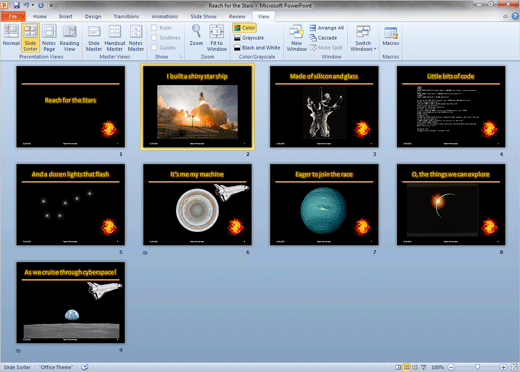
Task: Click the Grayscale color mode
Action: (249, 38)
